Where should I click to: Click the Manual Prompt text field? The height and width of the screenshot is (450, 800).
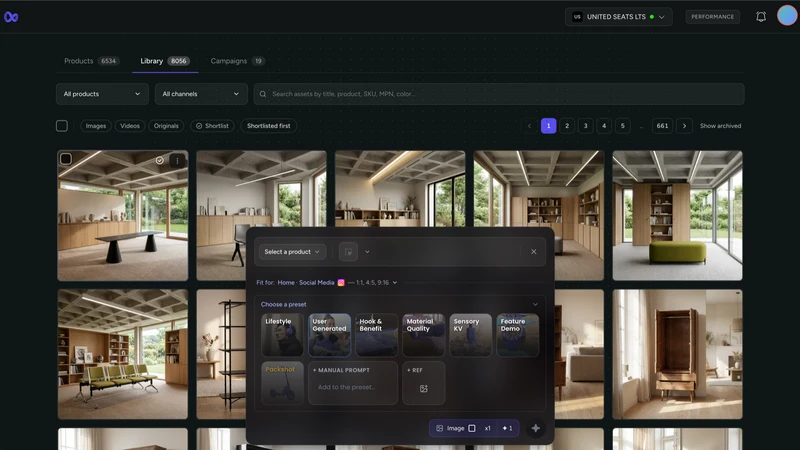pos(353,383)
